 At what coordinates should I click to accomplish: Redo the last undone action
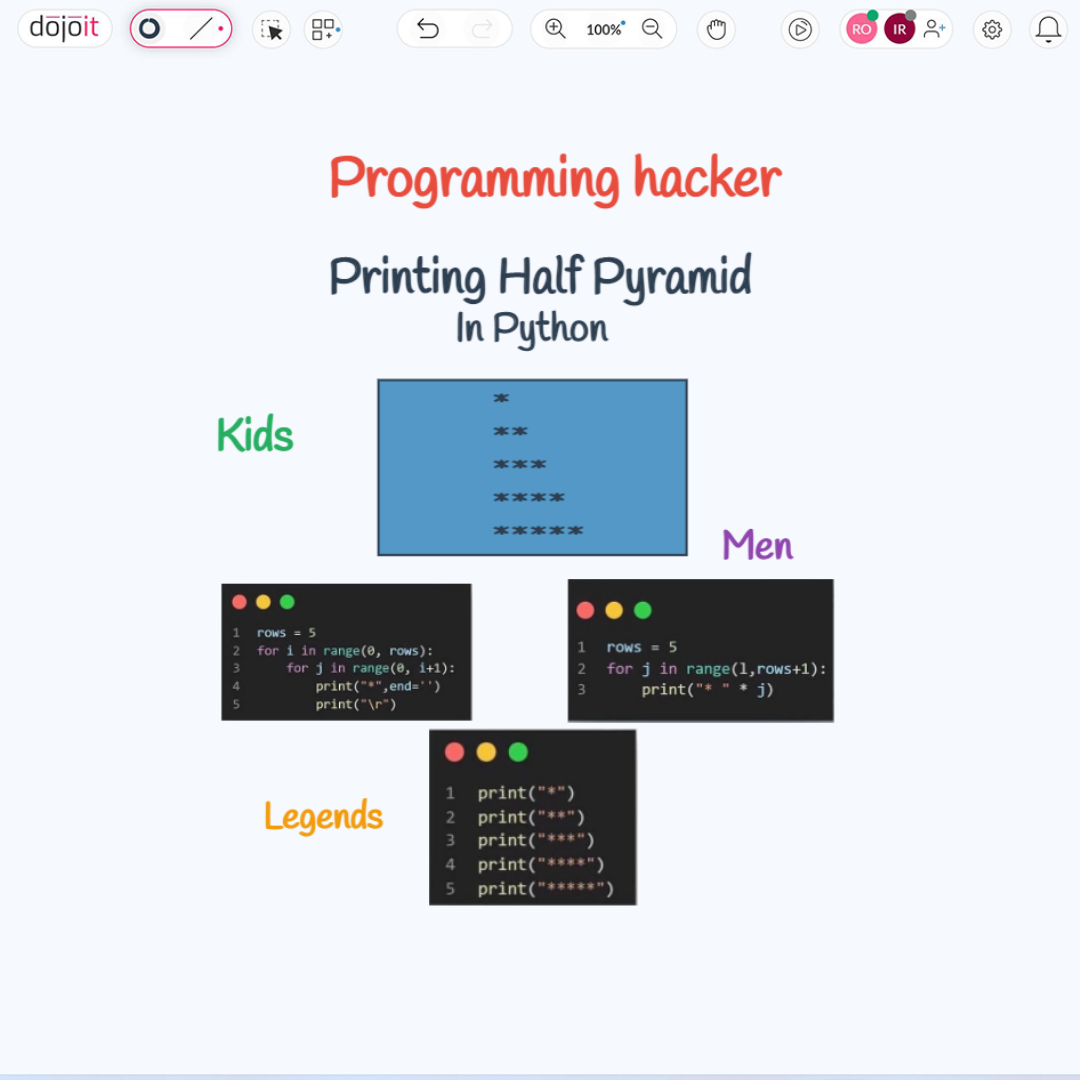pyautogui.click(x=482, y=29)
